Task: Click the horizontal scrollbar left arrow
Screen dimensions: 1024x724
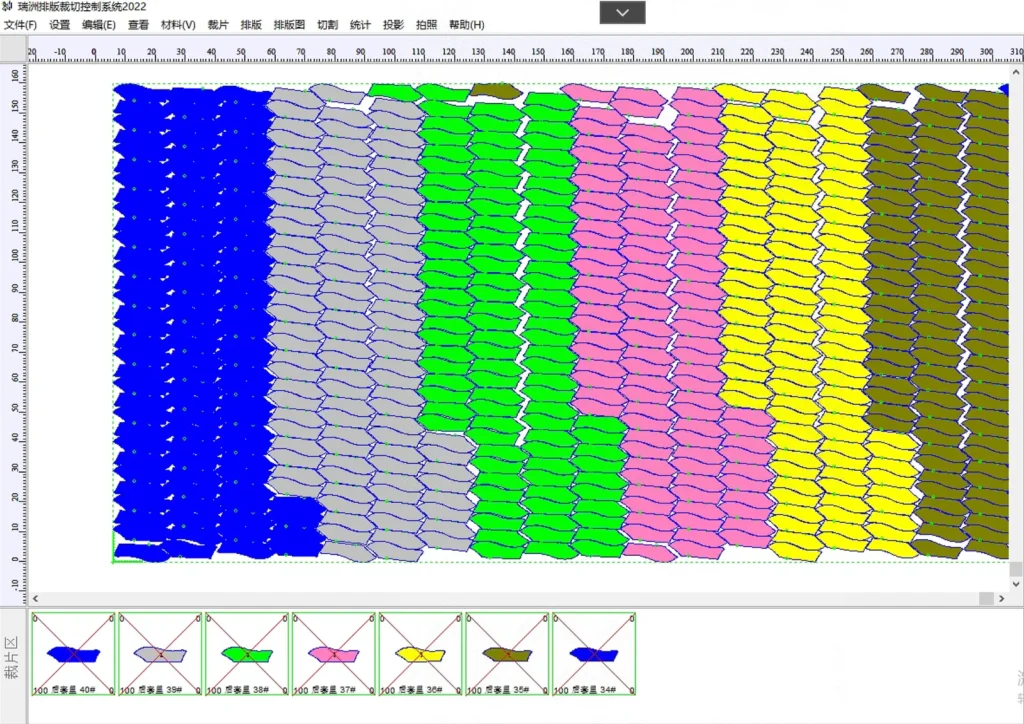Action: tap(35, 599)
